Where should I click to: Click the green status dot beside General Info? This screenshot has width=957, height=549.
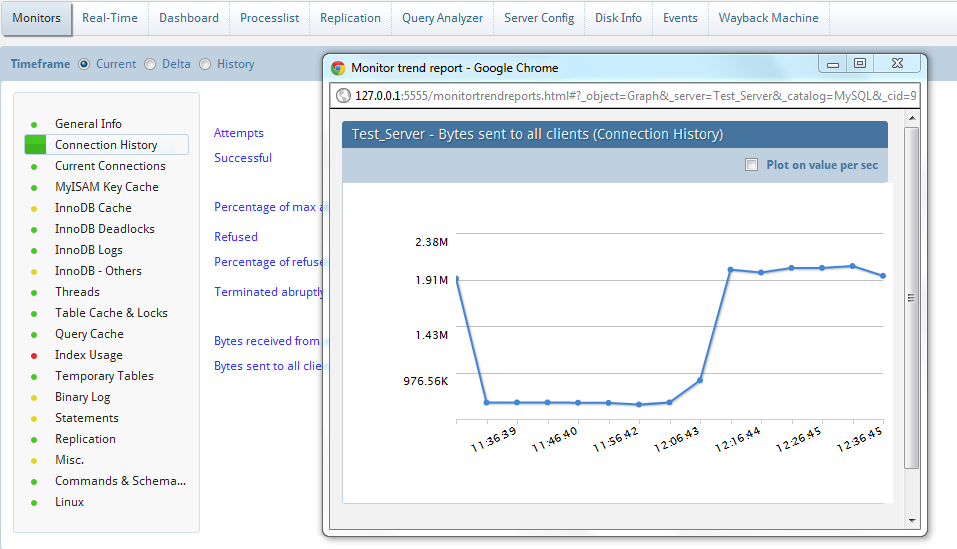[x=34, y=124]
